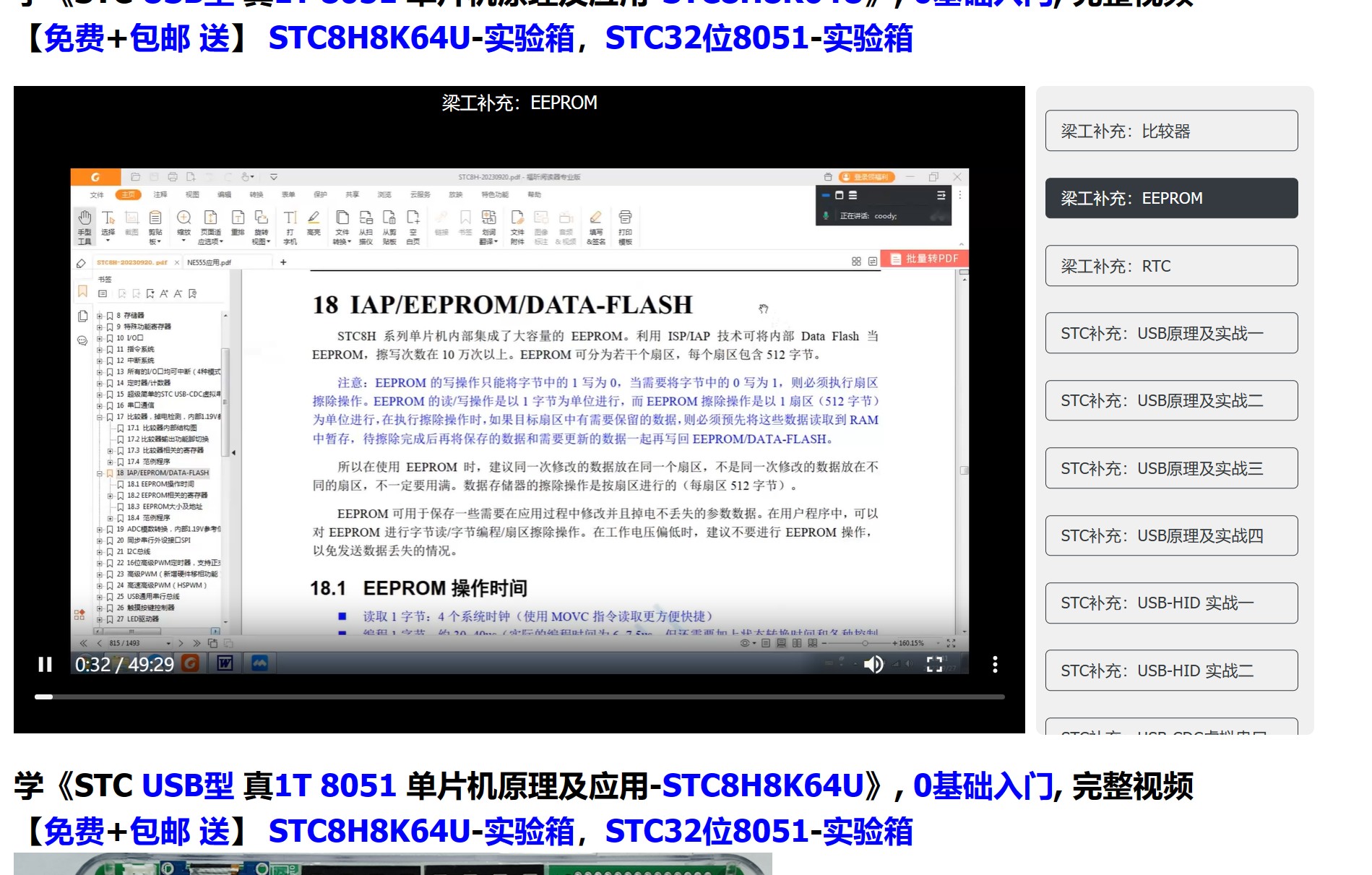
Task: Click the open-folder icon in the PDF title bar
Action: pyautogui.click(x=135, y=176)
